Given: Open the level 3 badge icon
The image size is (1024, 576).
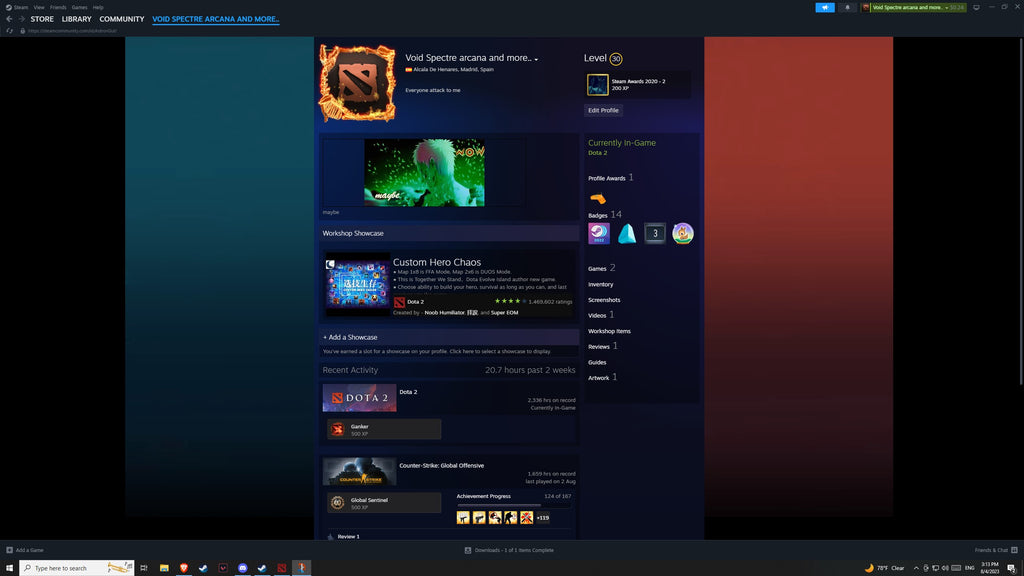Looking at the screenshot, I should (x=655, y=234).
